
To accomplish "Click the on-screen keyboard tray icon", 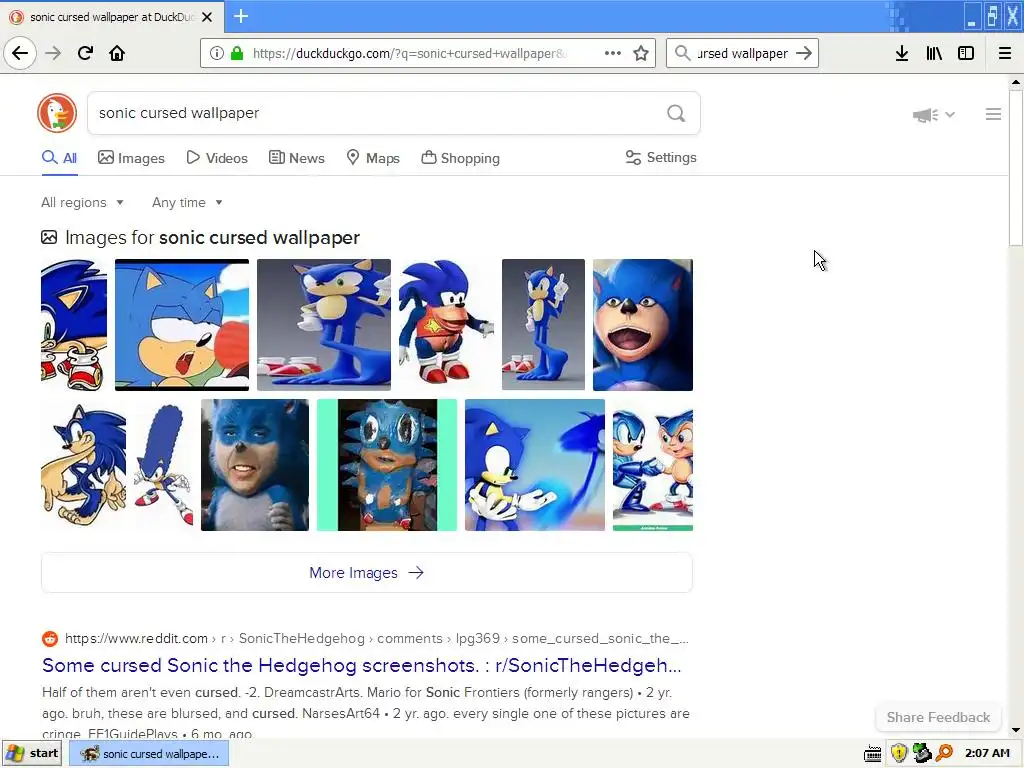I will point(872,754).
